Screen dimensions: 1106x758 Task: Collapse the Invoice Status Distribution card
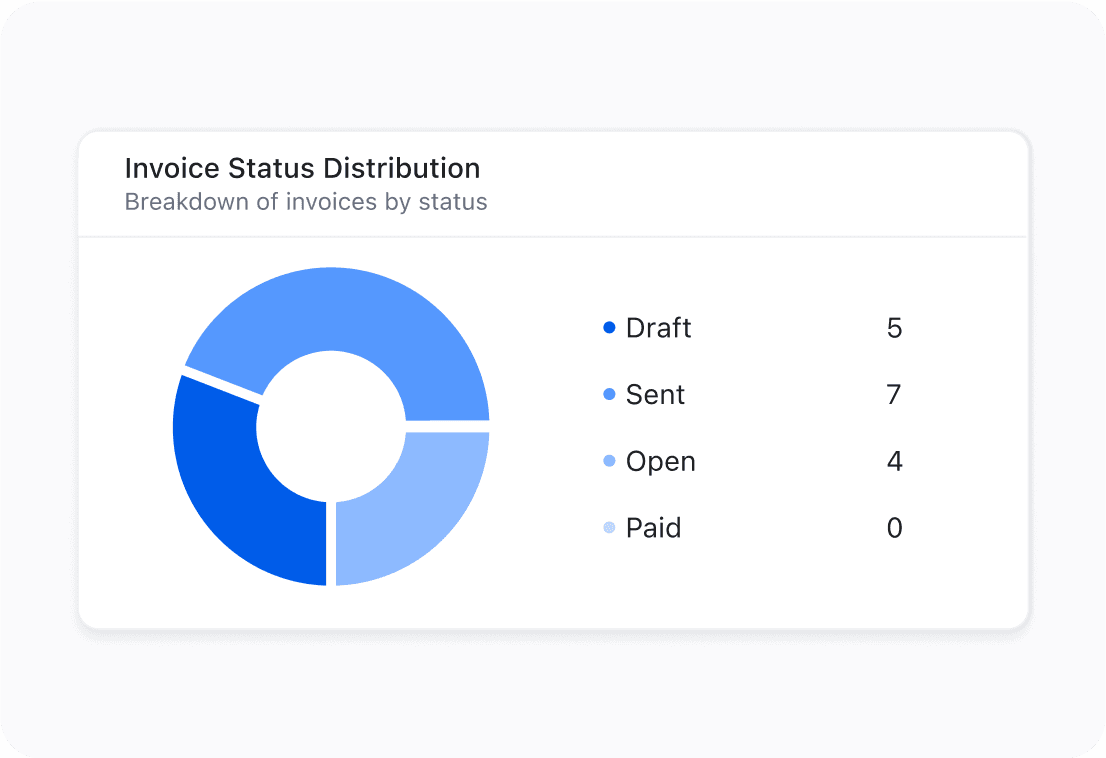(x=302, y=168)
